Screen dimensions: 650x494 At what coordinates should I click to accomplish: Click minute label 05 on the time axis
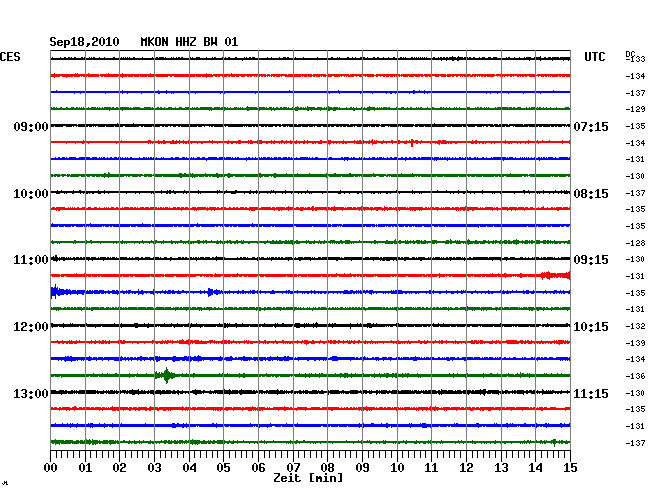[x=223, y=467]
